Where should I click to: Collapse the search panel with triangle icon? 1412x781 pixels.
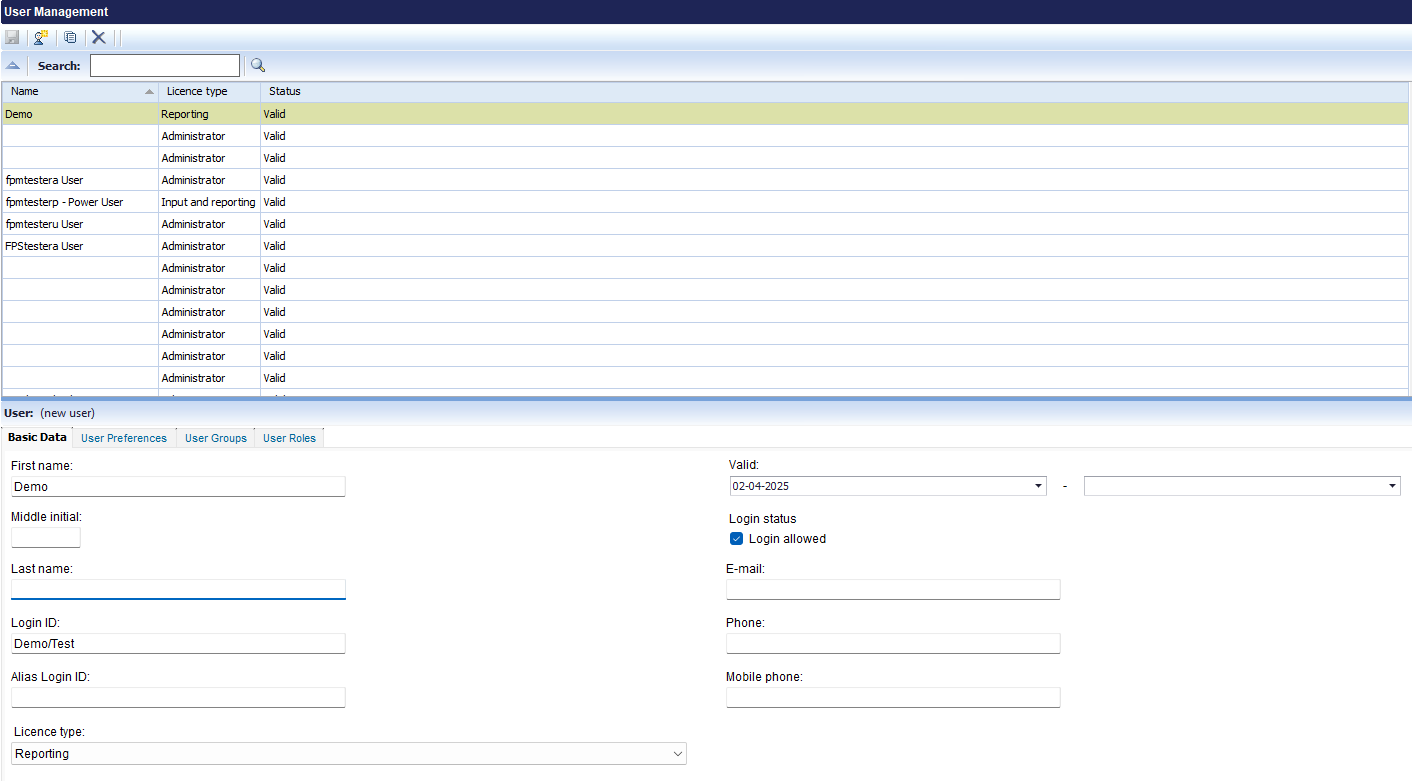(13, 65)
